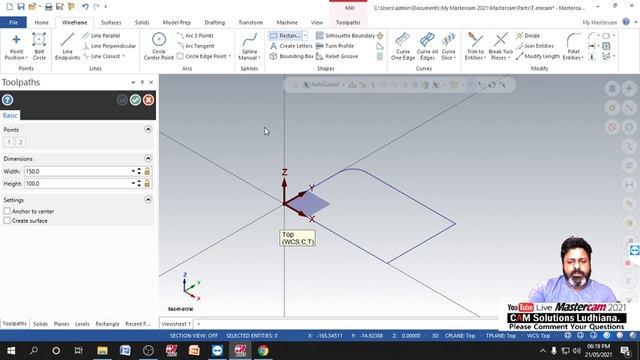This screenshot has height=360, width=640.
Task: Switch to the Home ribbon tab
Action: tap(41, 22)
